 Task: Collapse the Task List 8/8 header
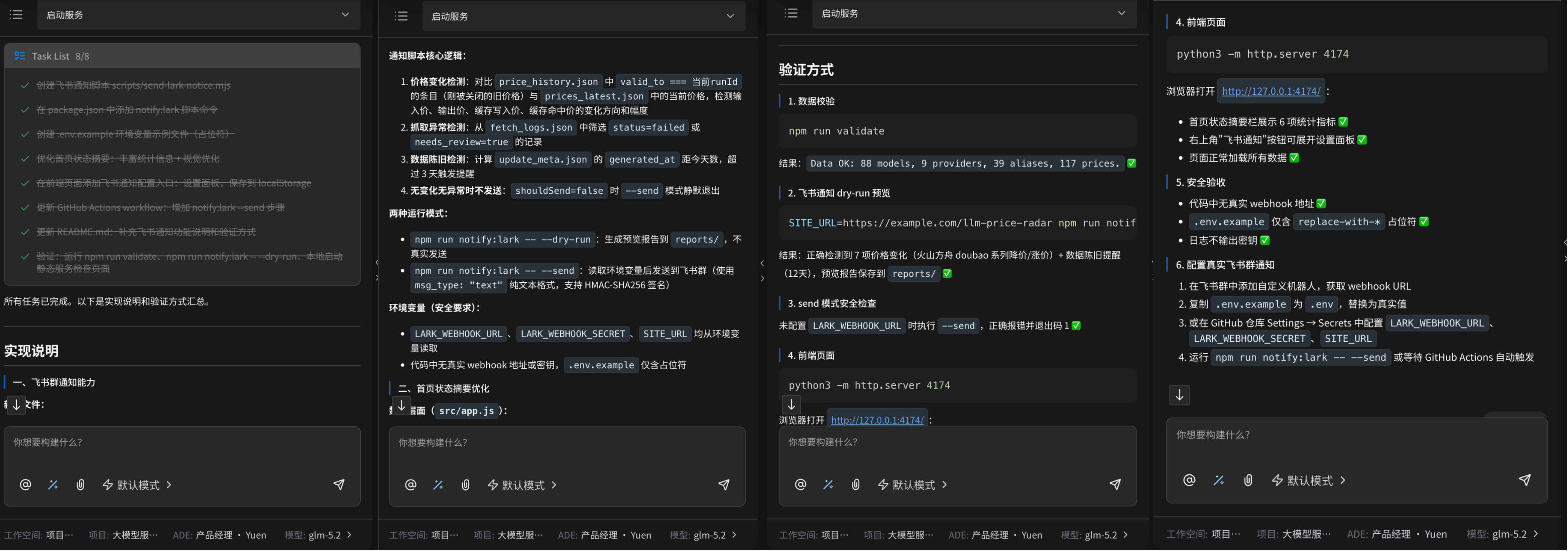[x=182, y=56]
